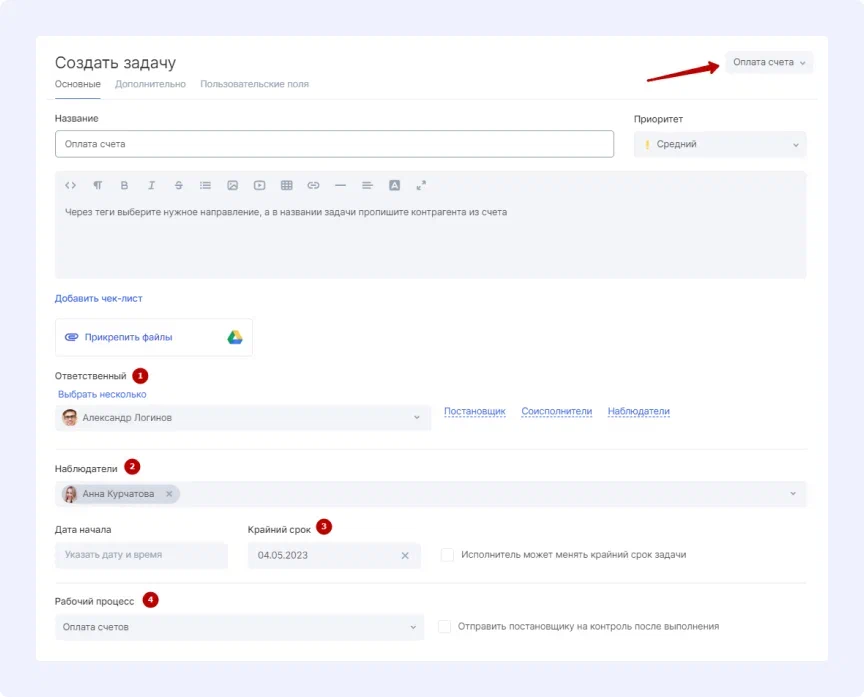Open the Оплата счета template dropdown
Screen dimensions: 864x697
pyautogui.click(x=768, y=63)
